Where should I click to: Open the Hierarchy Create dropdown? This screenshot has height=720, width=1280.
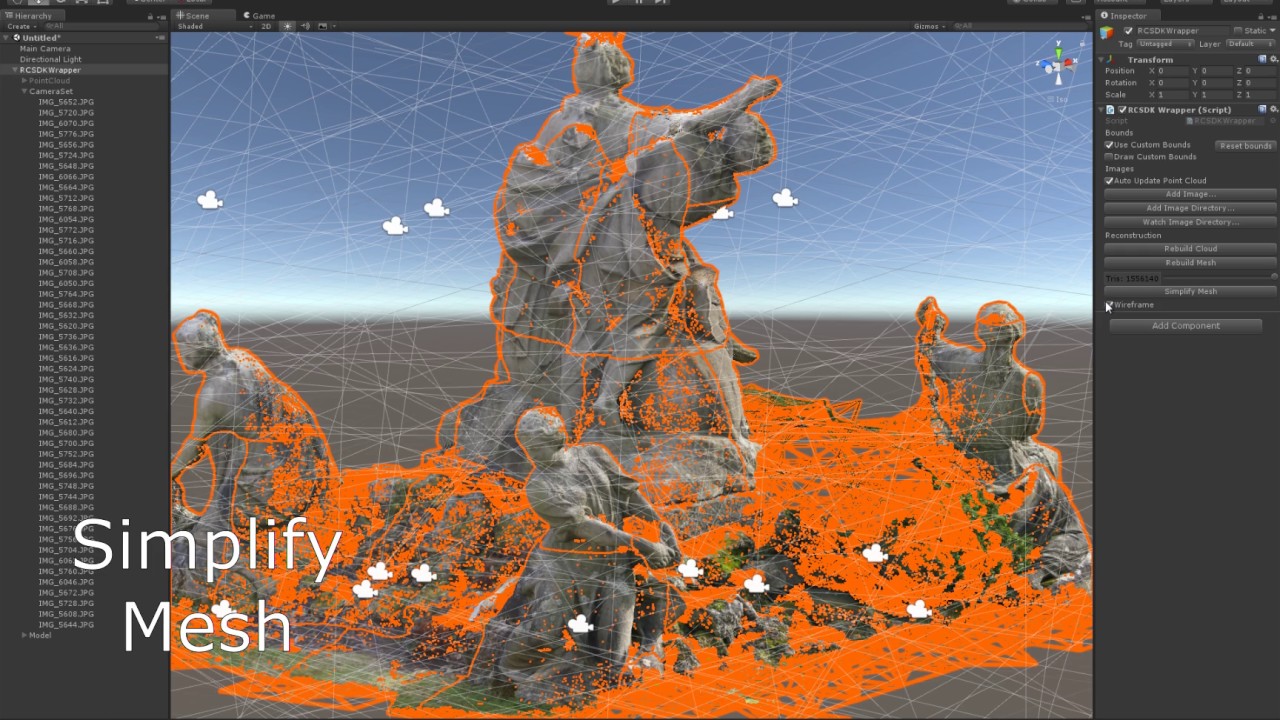(x=20, y=26)
